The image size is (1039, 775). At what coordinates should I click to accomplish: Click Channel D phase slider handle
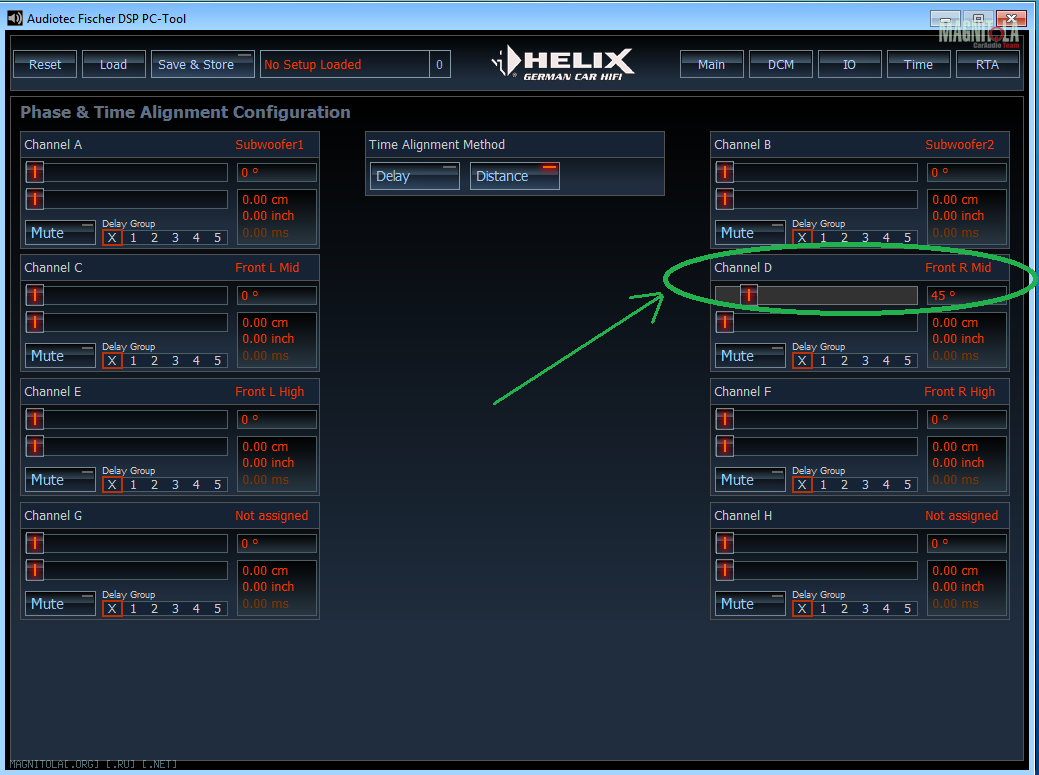point(748,295)
